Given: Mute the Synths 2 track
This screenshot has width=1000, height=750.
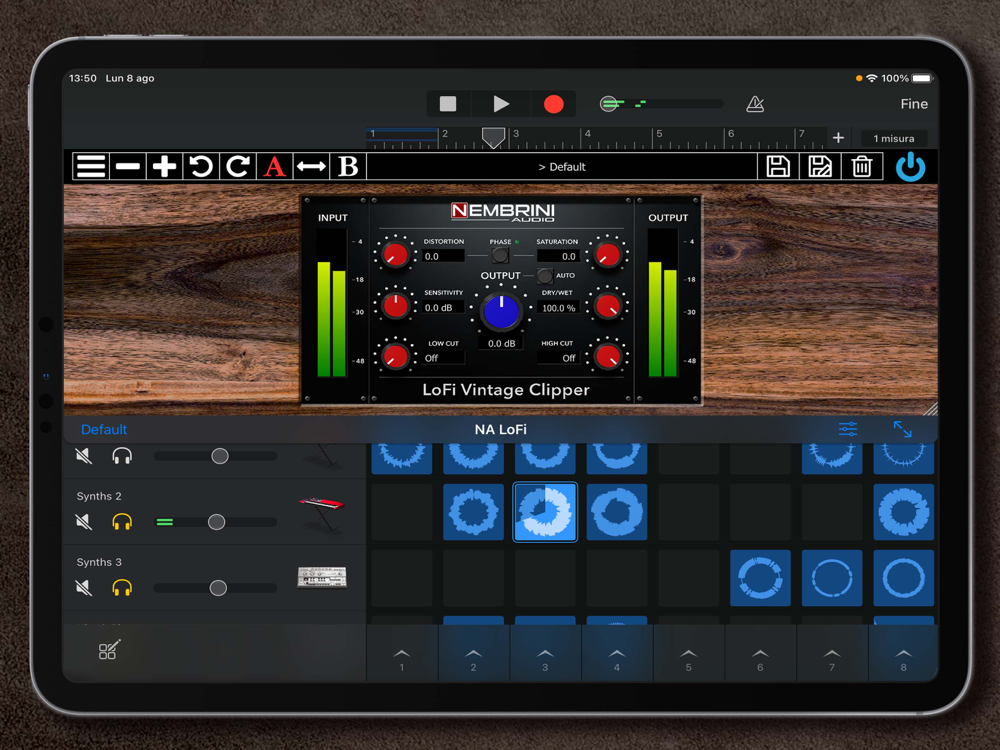Looking at the screenshot, I should click(x=84, y=522).
